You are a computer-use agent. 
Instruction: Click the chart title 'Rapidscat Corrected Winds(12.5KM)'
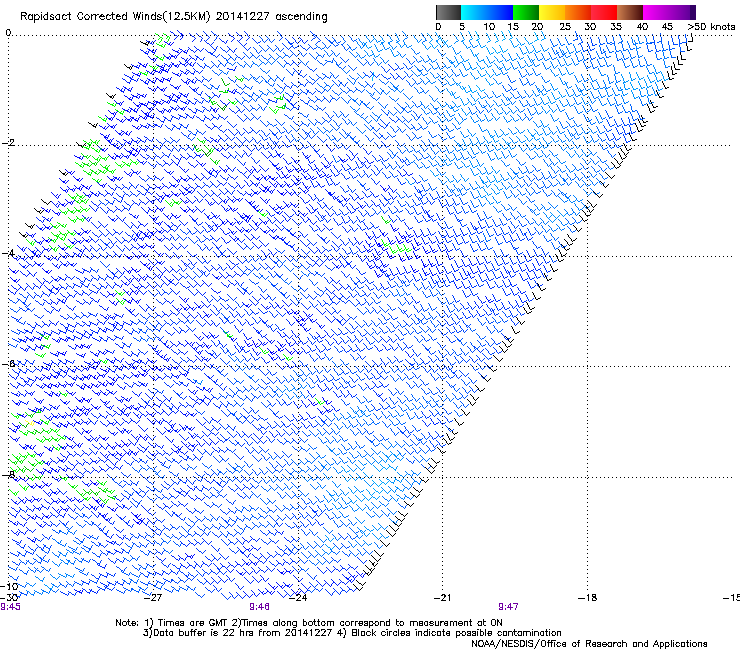point(115,17)
